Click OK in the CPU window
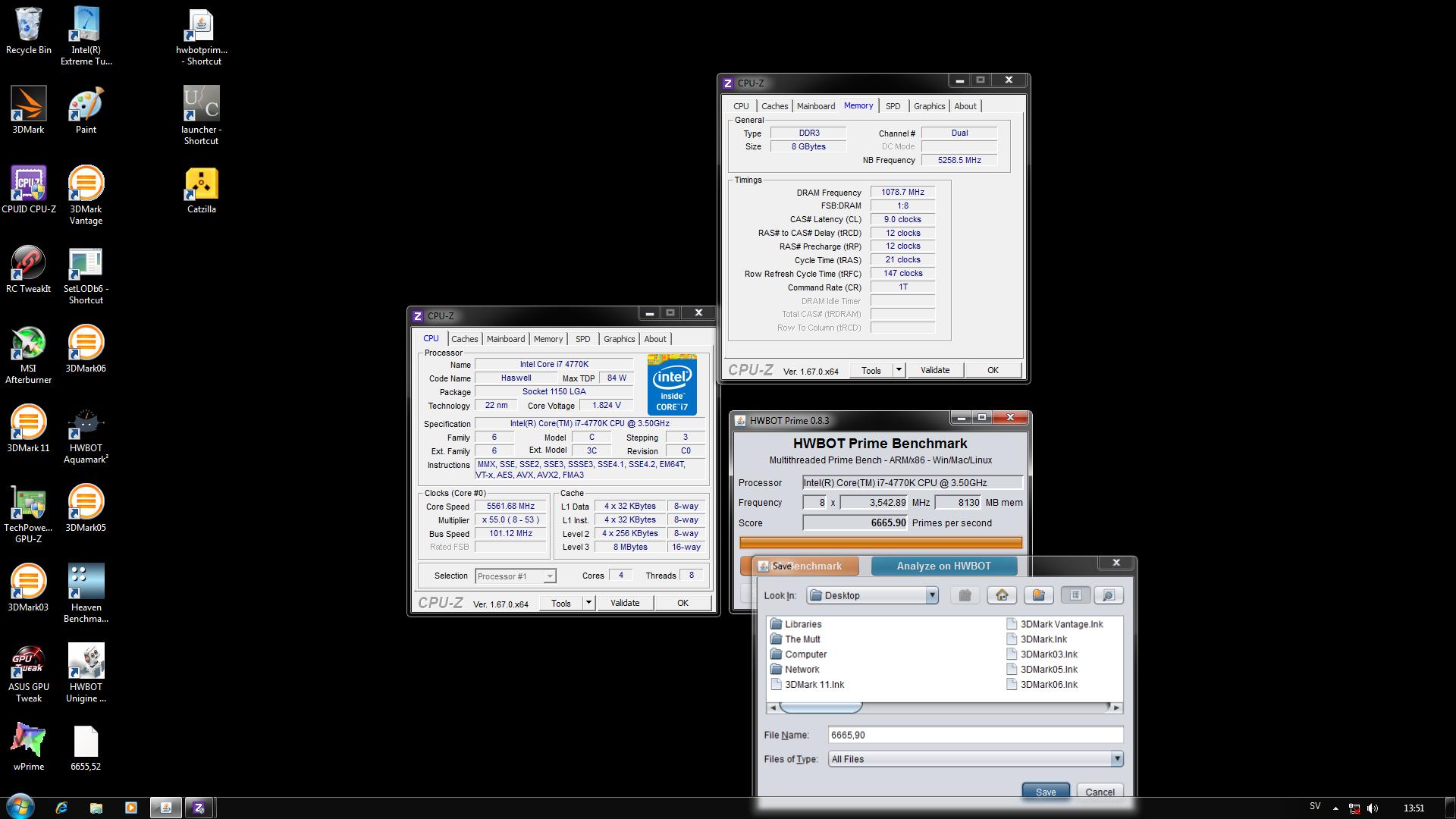This screenshot has height=819, width=1456. 682,603
